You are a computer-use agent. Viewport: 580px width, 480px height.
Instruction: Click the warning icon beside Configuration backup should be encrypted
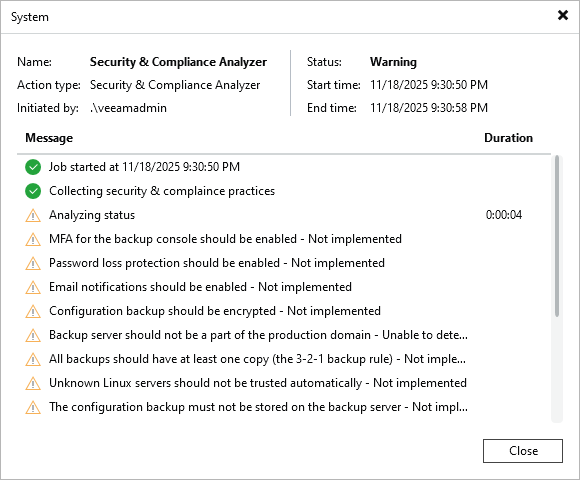[33, 311]
